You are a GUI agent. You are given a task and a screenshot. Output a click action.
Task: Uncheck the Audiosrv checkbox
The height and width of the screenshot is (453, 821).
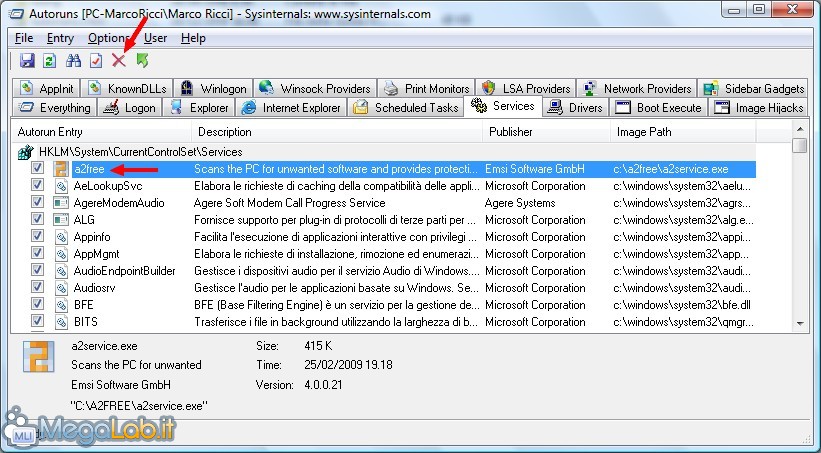(x=37, y=287)
